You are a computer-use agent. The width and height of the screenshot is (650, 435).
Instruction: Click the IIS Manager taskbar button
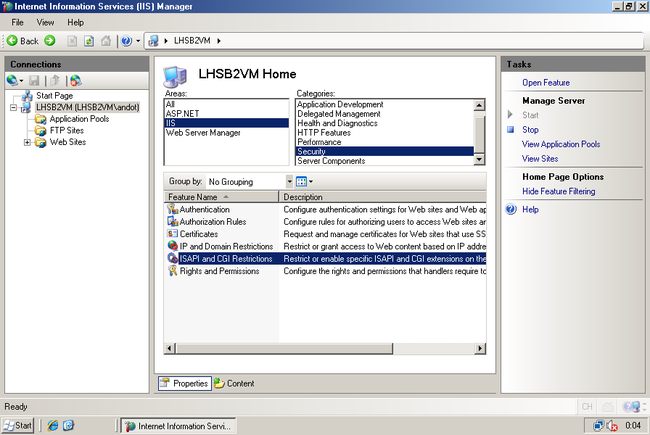(x=178, y=426)
